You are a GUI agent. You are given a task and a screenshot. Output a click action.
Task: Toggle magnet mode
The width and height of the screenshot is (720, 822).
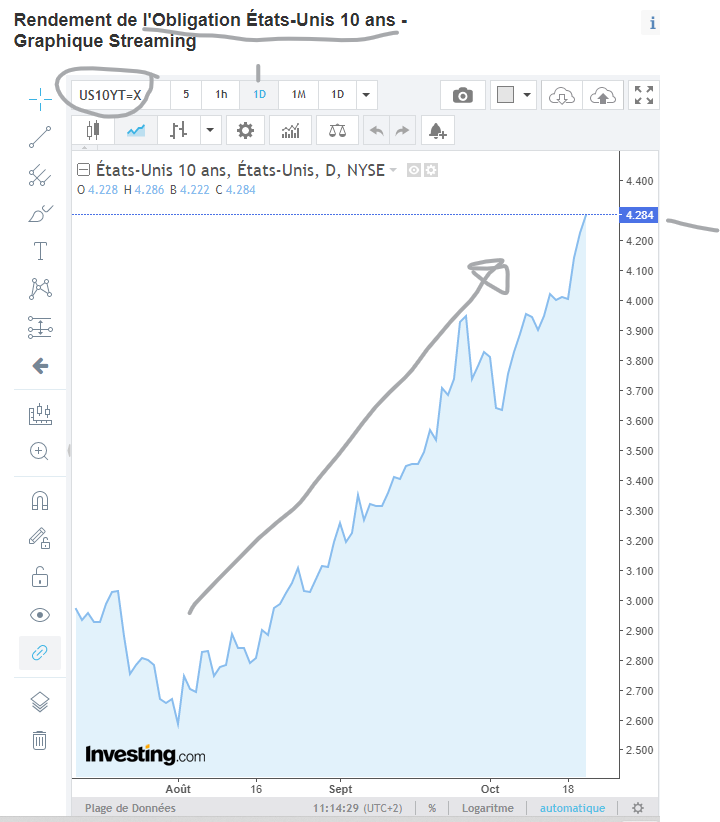click(x=40, y=501)
